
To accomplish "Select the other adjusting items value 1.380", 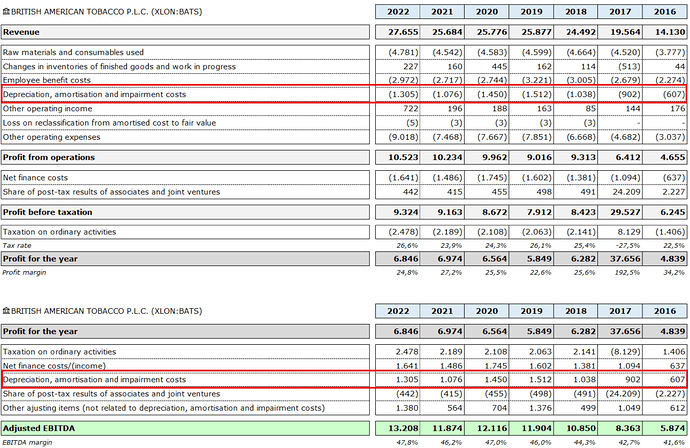I will tap(407, 408).
